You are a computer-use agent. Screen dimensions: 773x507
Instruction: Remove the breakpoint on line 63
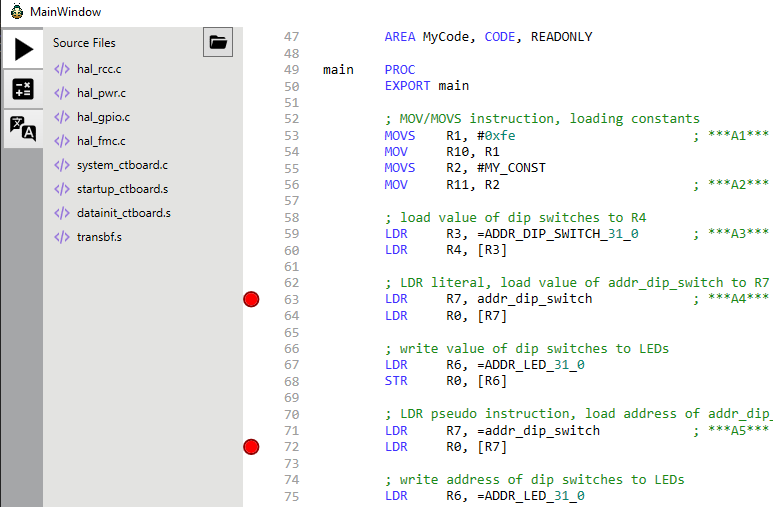pos(251,299)
